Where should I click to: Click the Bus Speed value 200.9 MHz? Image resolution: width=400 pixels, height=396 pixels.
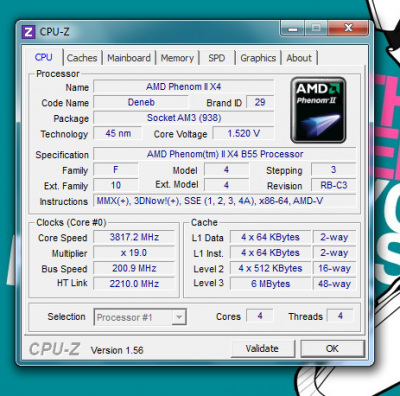(134, 268)
